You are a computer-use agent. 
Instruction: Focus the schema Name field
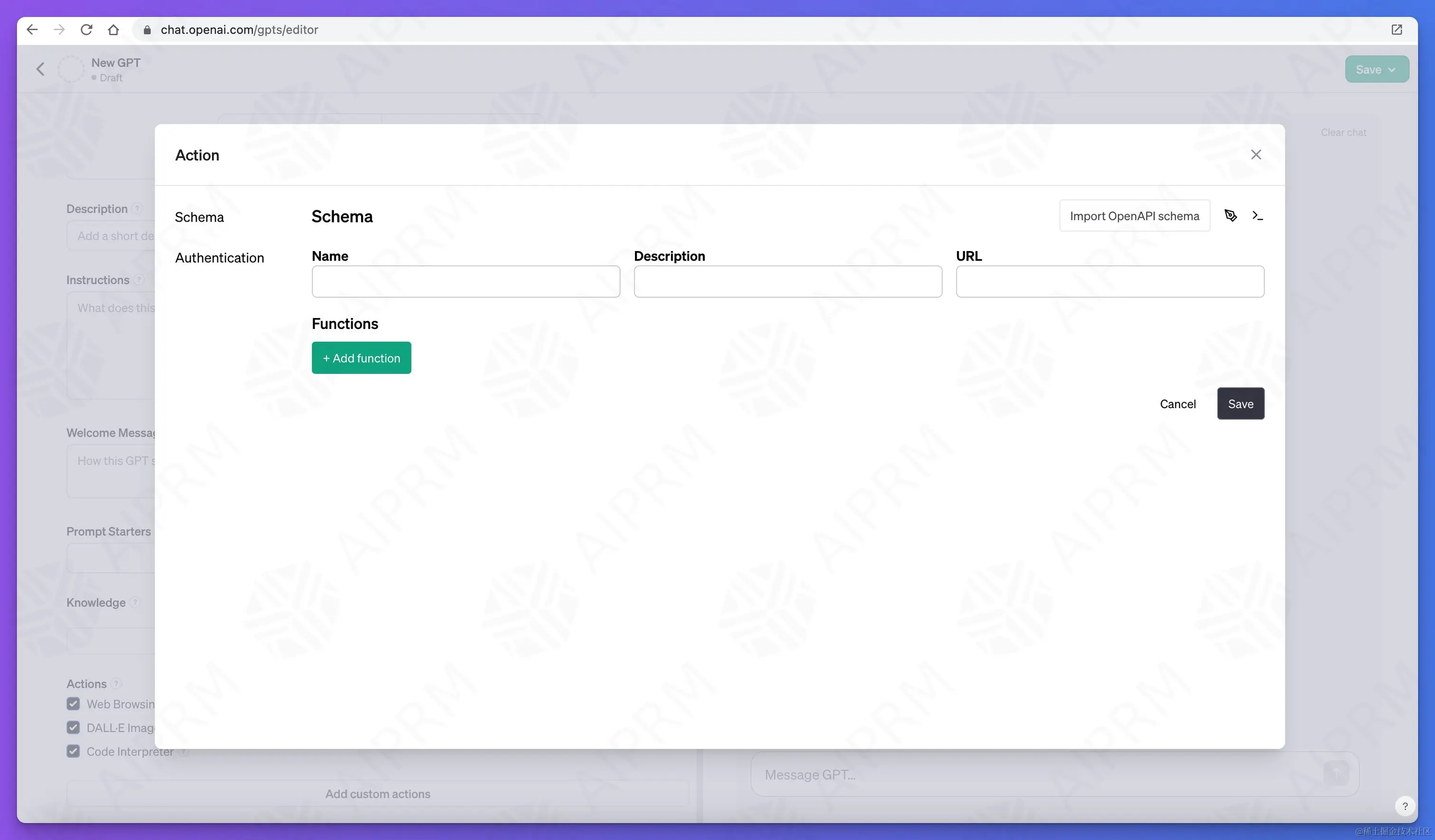point(466,281)
